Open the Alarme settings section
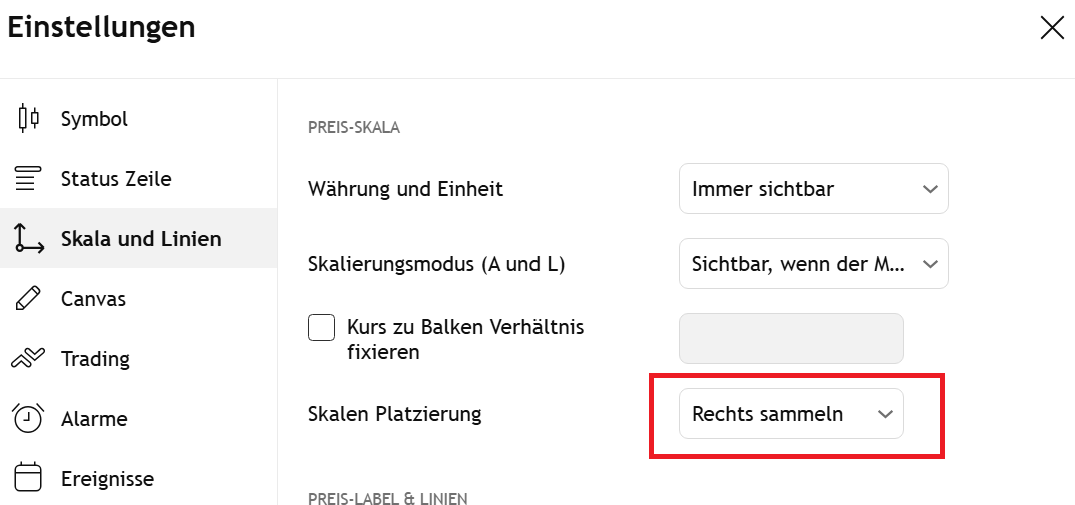 coord(94,419)
